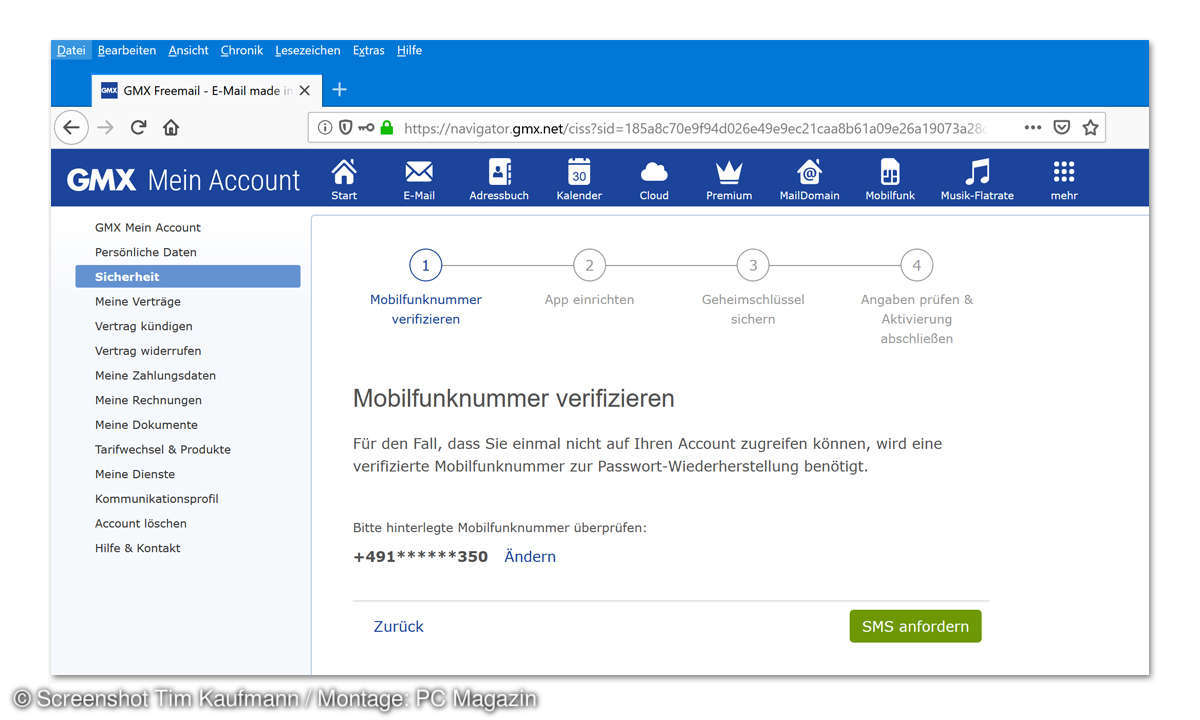Select 'Sicherheit' in sidebar

pos(188,277)
